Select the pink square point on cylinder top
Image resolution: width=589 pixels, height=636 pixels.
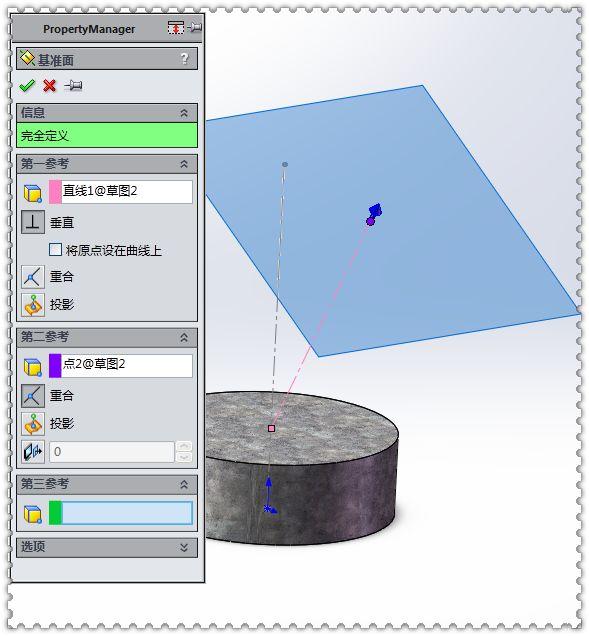(272, 428)
